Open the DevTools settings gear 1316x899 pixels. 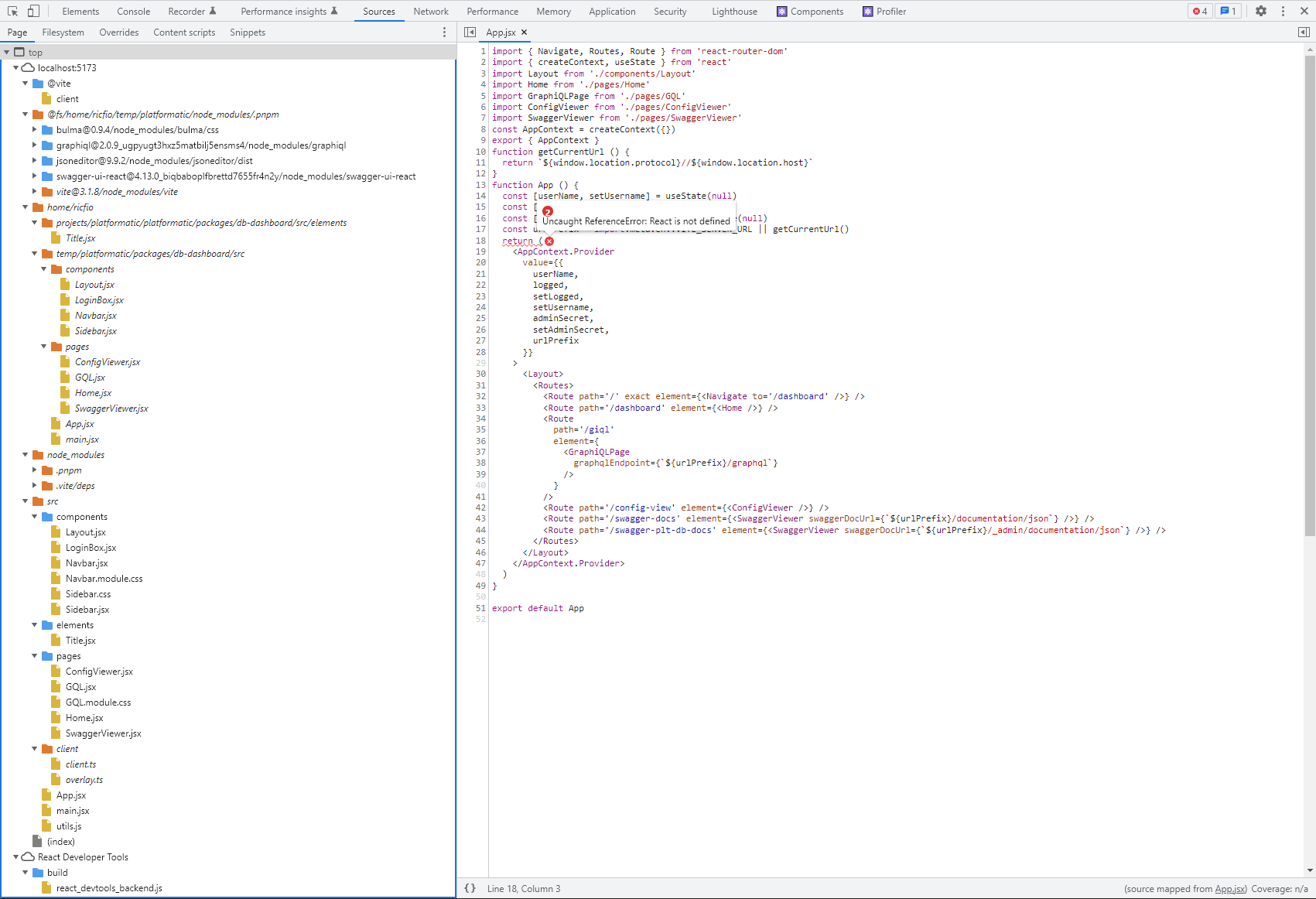1261,11
